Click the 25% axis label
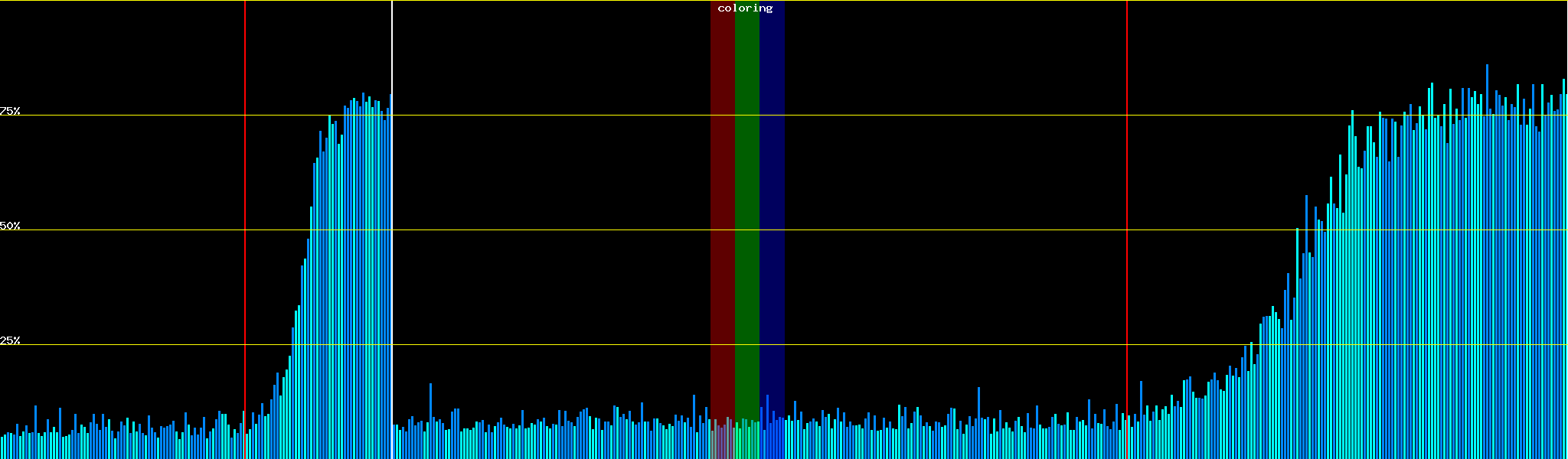 pos(10,340)
